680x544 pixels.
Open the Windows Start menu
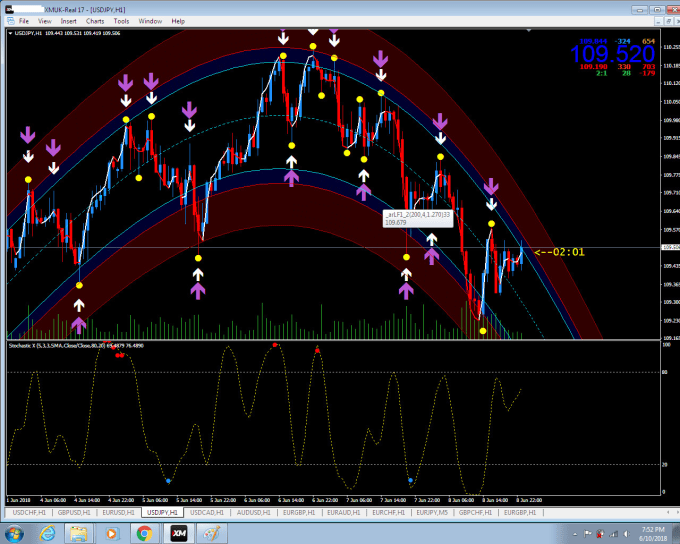point(14,533)
